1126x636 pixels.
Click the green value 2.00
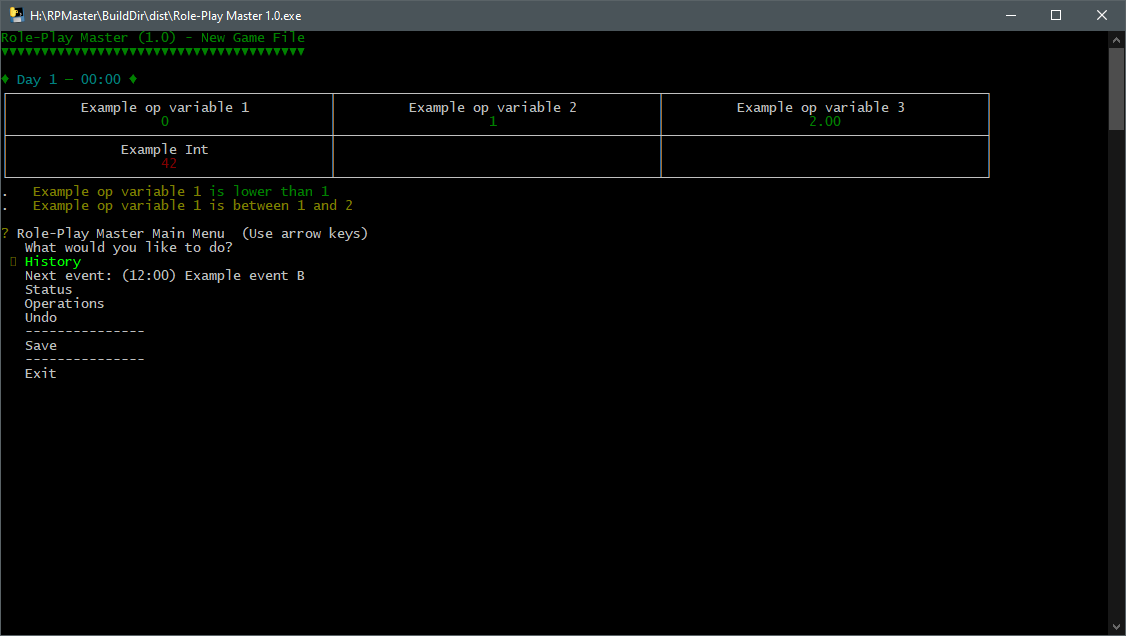pyautogui.click(x=825, y=121)
